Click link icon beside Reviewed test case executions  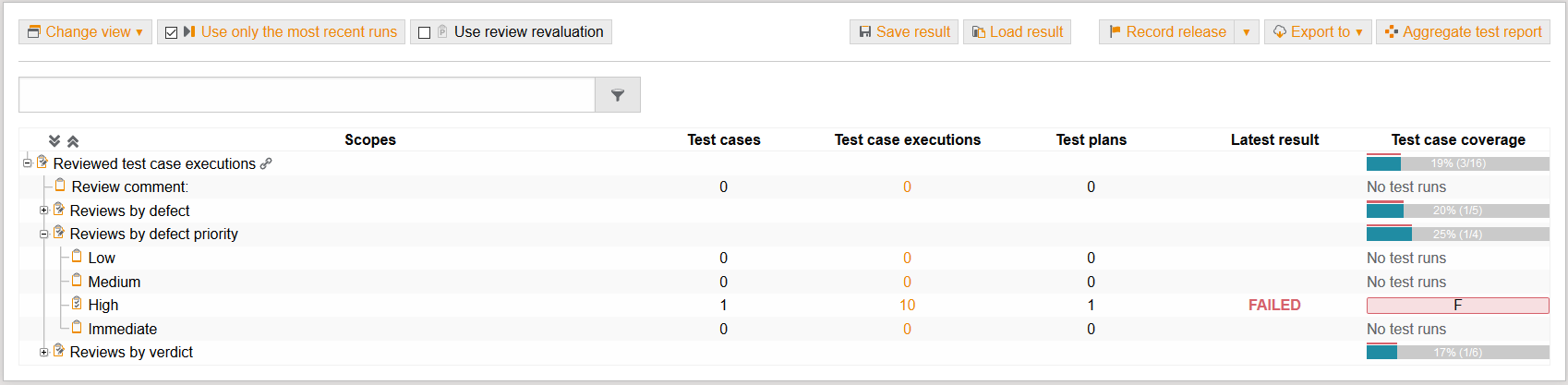click(266, 163)
